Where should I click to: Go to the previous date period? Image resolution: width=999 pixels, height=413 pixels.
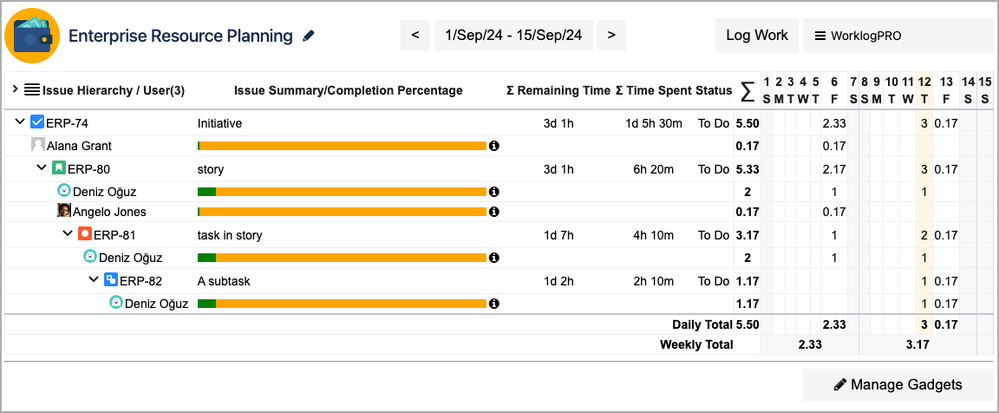coord(414,36)
